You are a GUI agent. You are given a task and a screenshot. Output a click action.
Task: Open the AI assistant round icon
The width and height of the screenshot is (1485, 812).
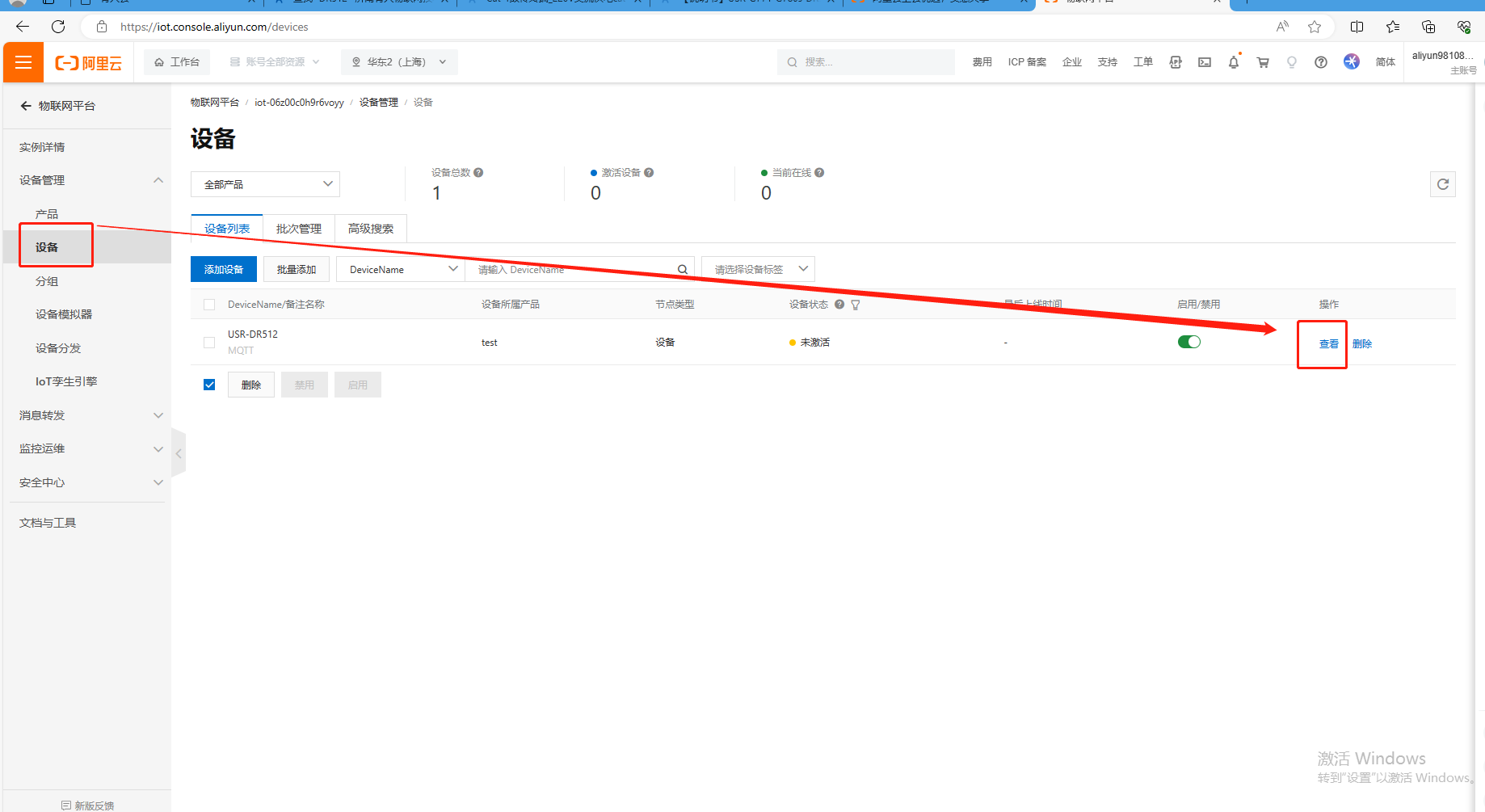1352,61
